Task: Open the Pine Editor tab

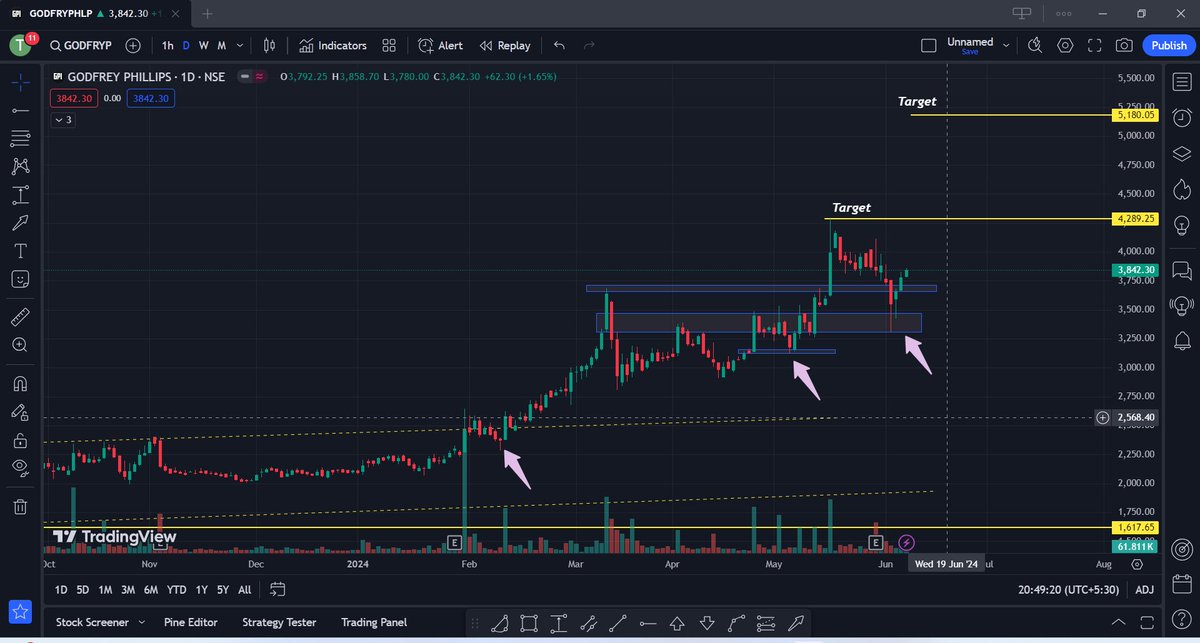Action: [189, 622]
